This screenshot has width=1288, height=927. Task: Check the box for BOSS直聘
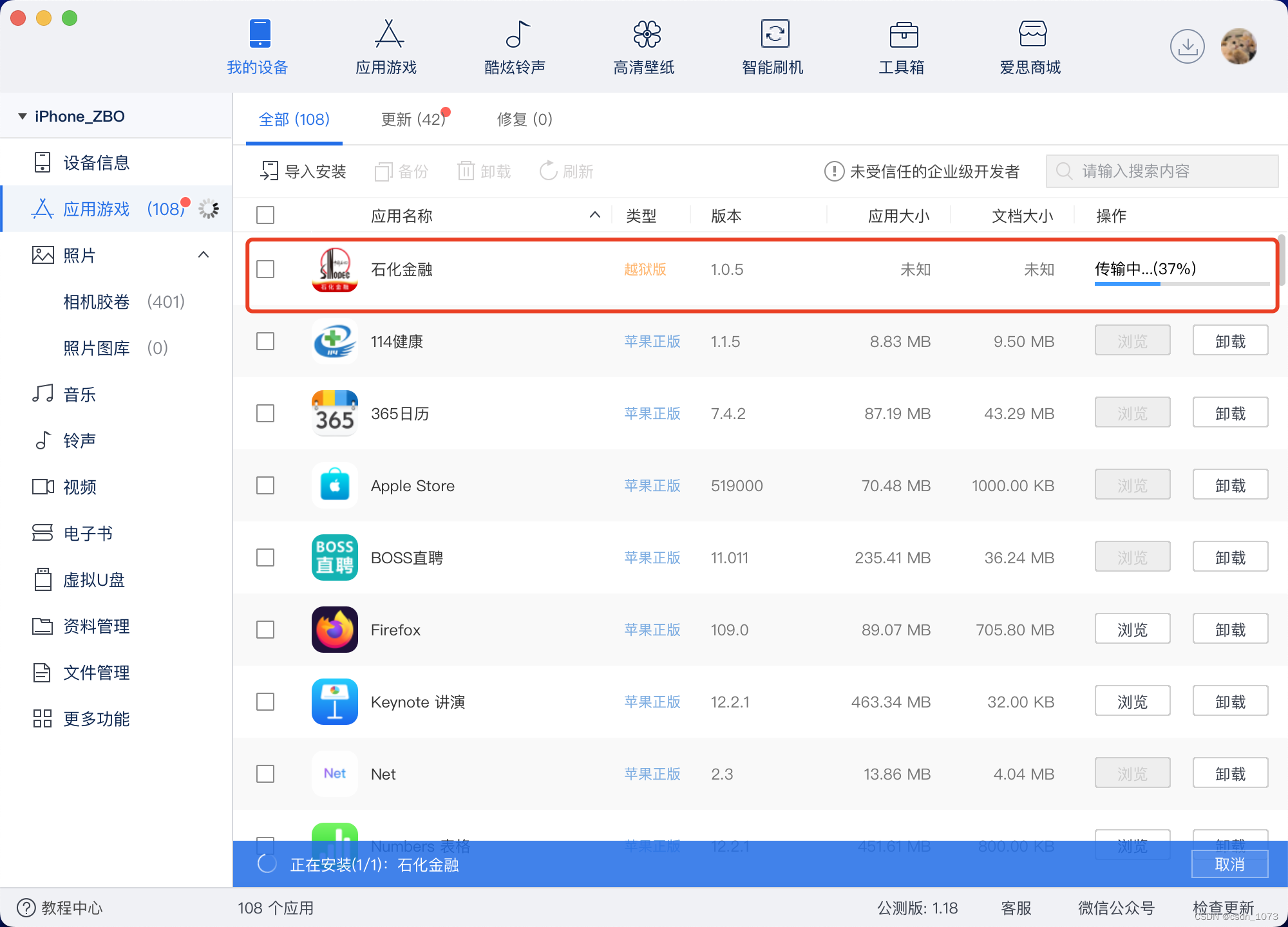point(265,557)
